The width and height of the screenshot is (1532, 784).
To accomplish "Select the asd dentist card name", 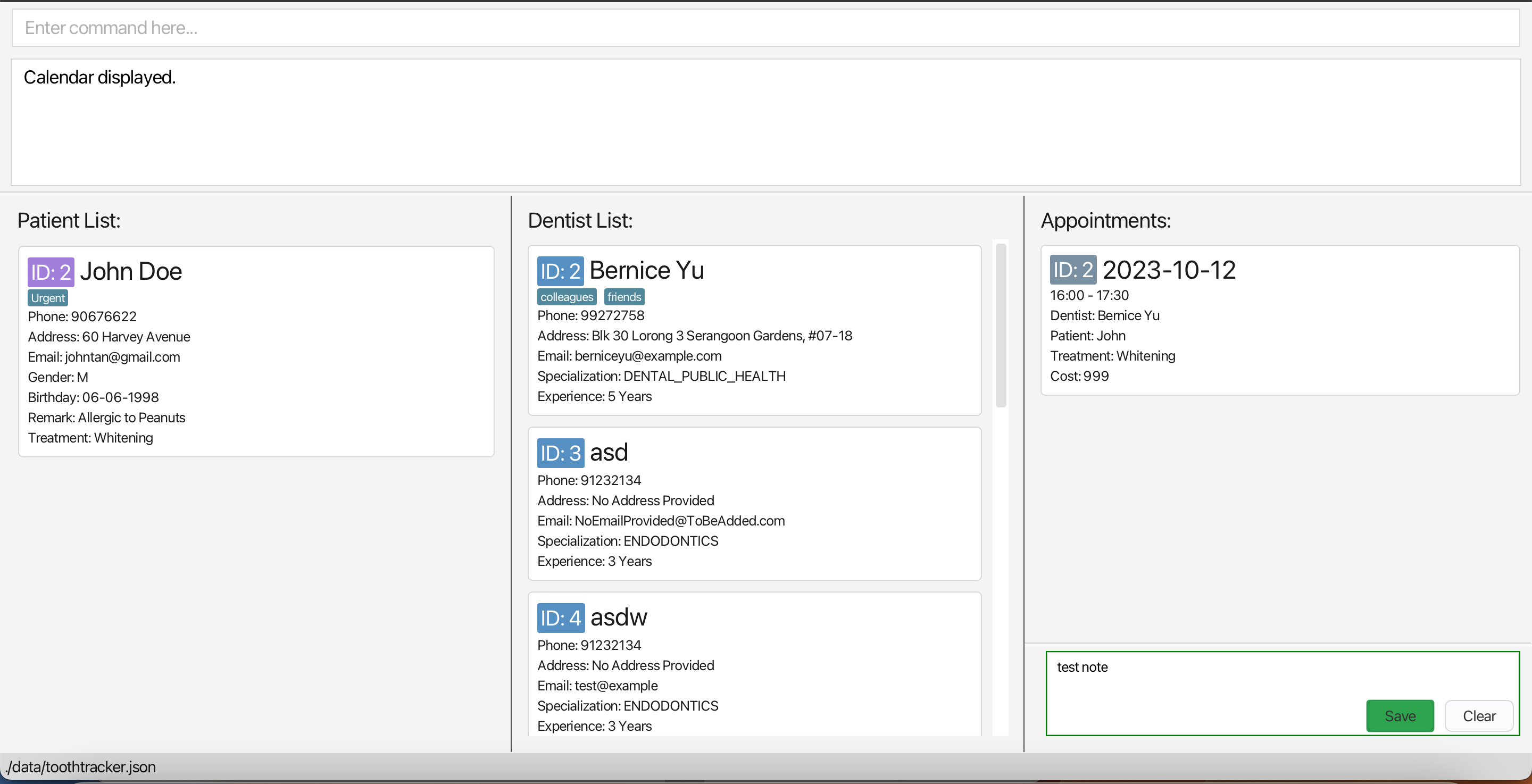I will click(609, 453).
